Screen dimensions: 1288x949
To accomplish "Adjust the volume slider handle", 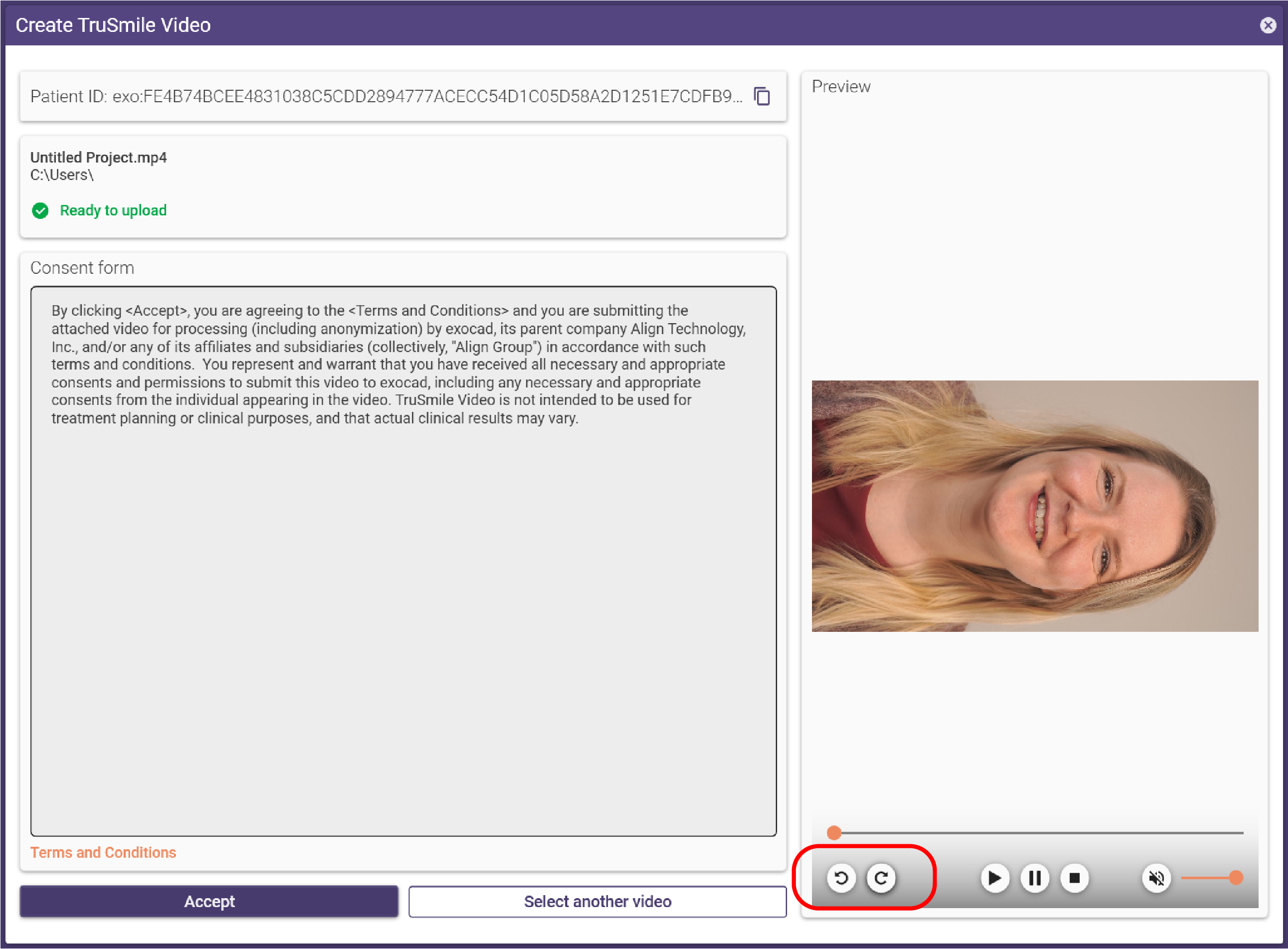I will tap(1236, 878).
